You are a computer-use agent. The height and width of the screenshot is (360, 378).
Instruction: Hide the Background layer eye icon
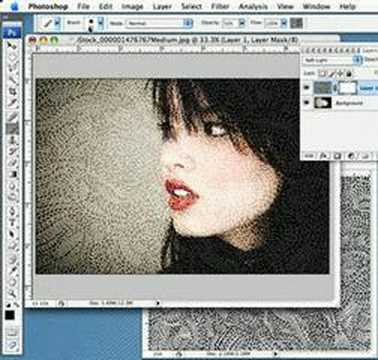coord(307,103)
